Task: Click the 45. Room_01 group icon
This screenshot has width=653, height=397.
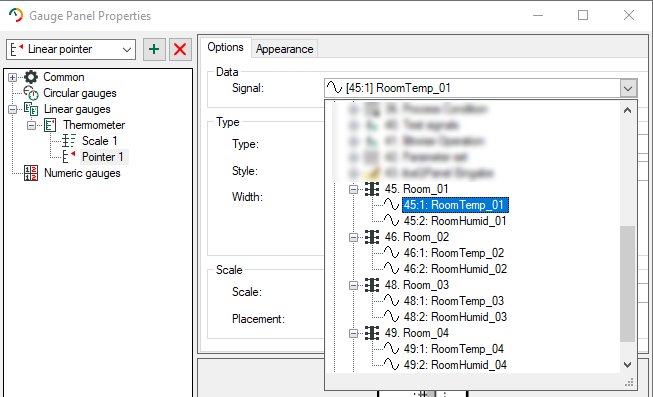Action: tap(372, 189)
